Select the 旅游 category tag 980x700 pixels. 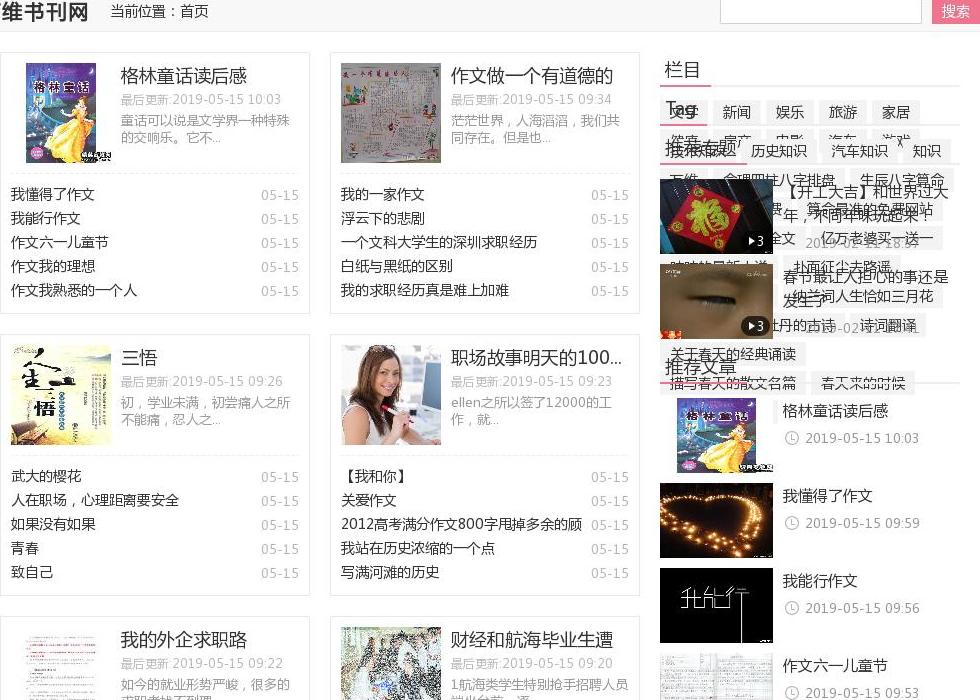click(x=842, y=112)
